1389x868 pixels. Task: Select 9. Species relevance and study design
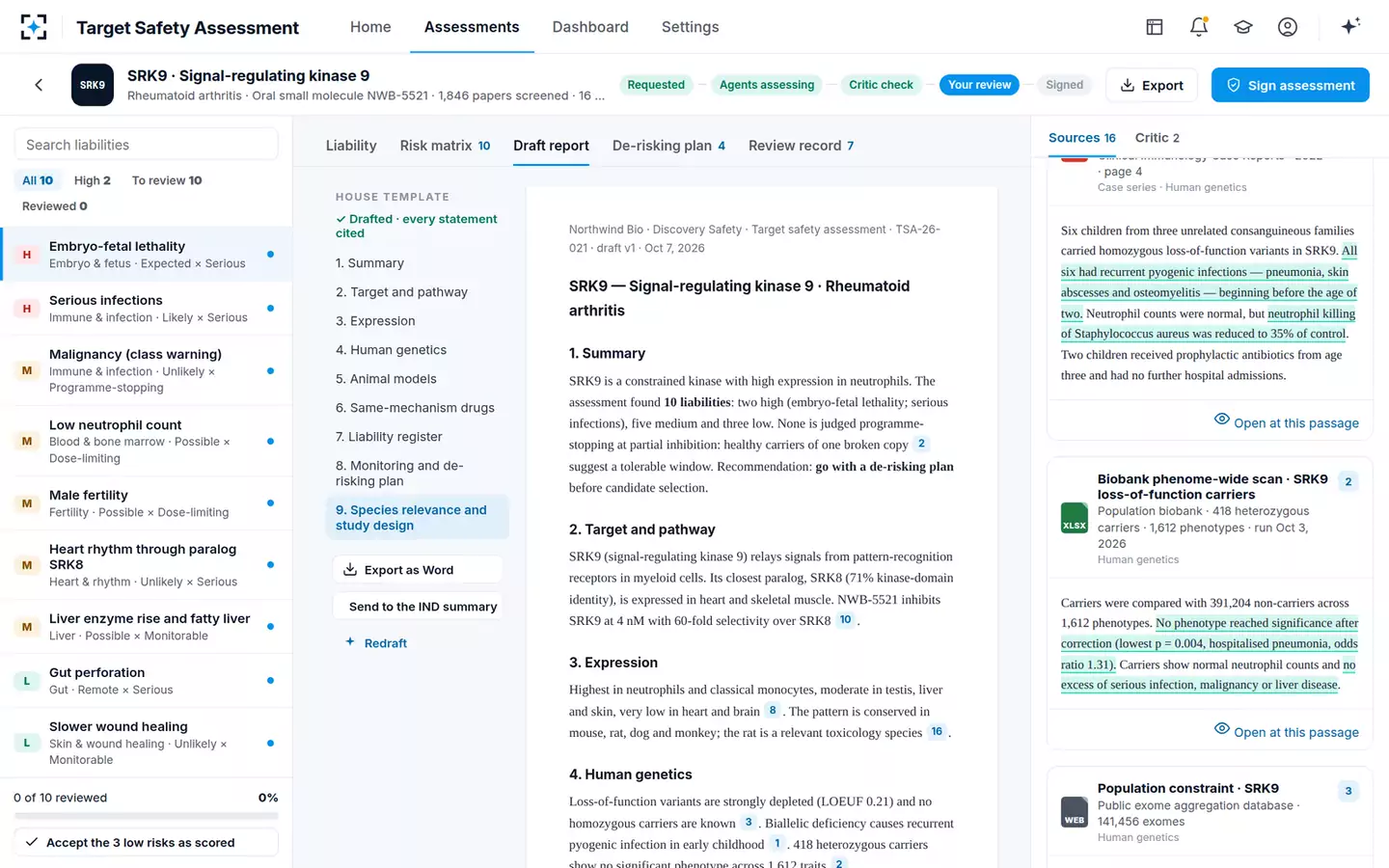(x=417, y=517)
